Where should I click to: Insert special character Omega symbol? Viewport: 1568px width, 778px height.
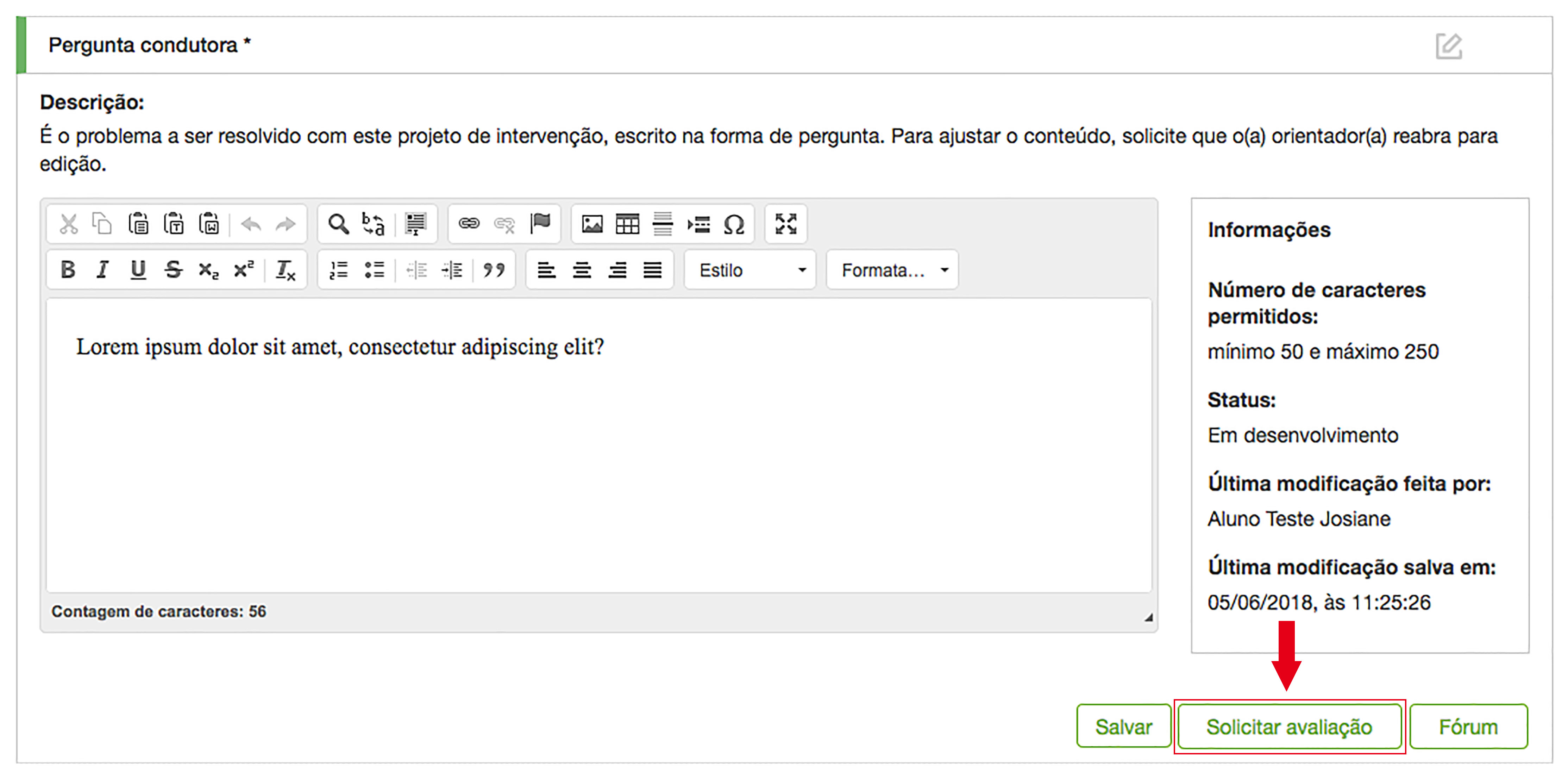click(x=733, y=224)
